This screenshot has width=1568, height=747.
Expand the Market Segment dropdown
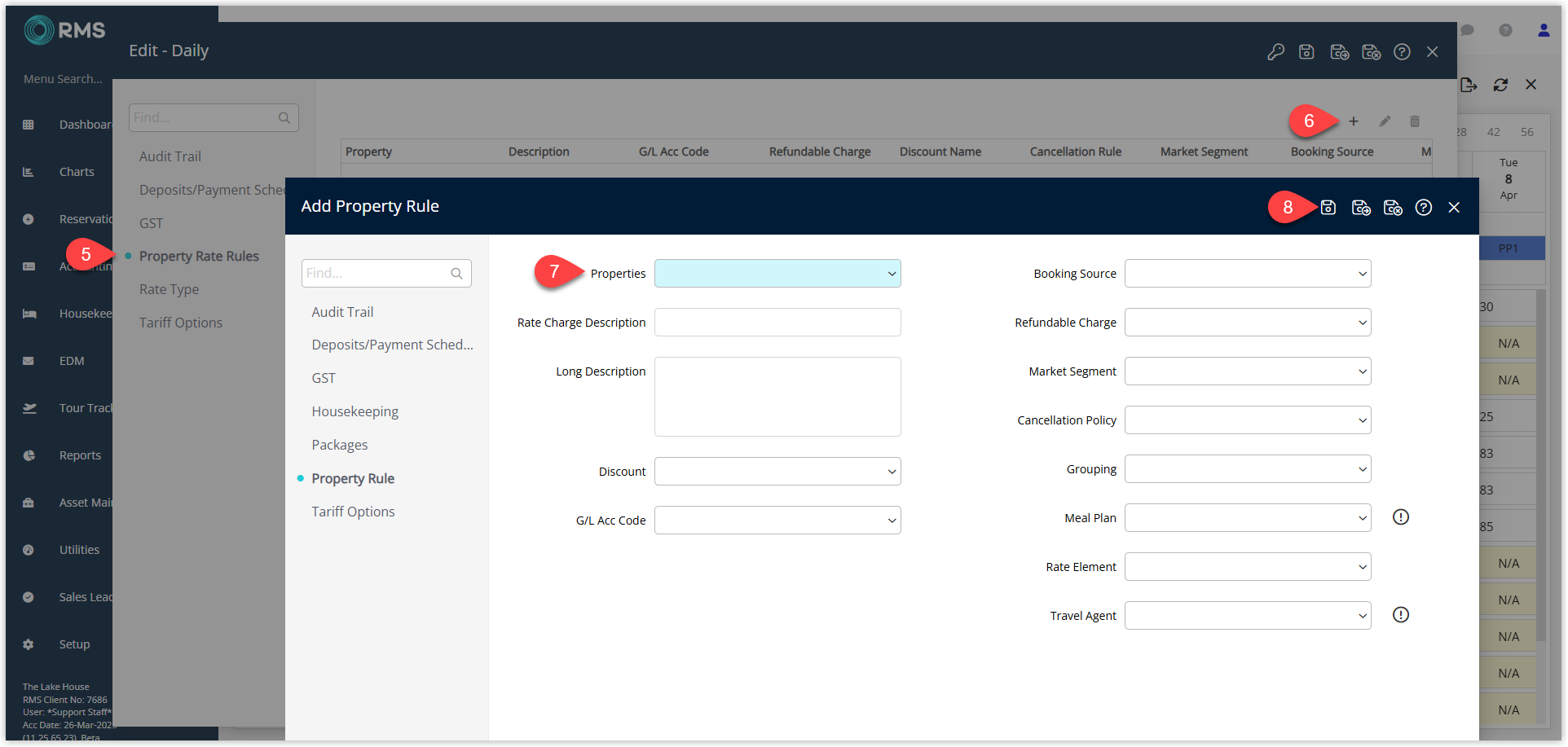point(1248,371)
